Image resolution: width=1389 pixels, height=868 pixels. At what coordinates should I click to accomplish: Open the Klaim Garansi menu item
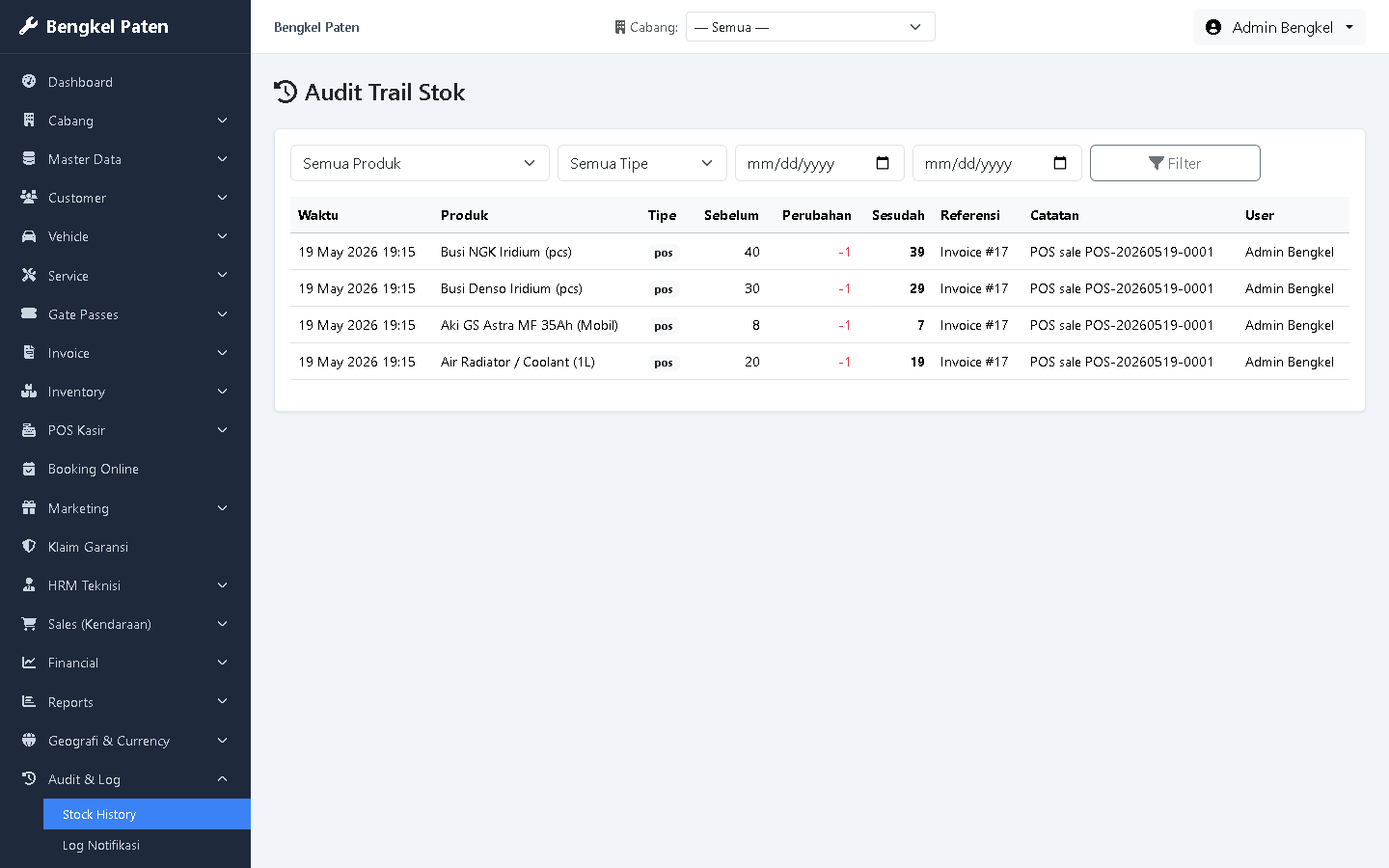click(125, 547)
